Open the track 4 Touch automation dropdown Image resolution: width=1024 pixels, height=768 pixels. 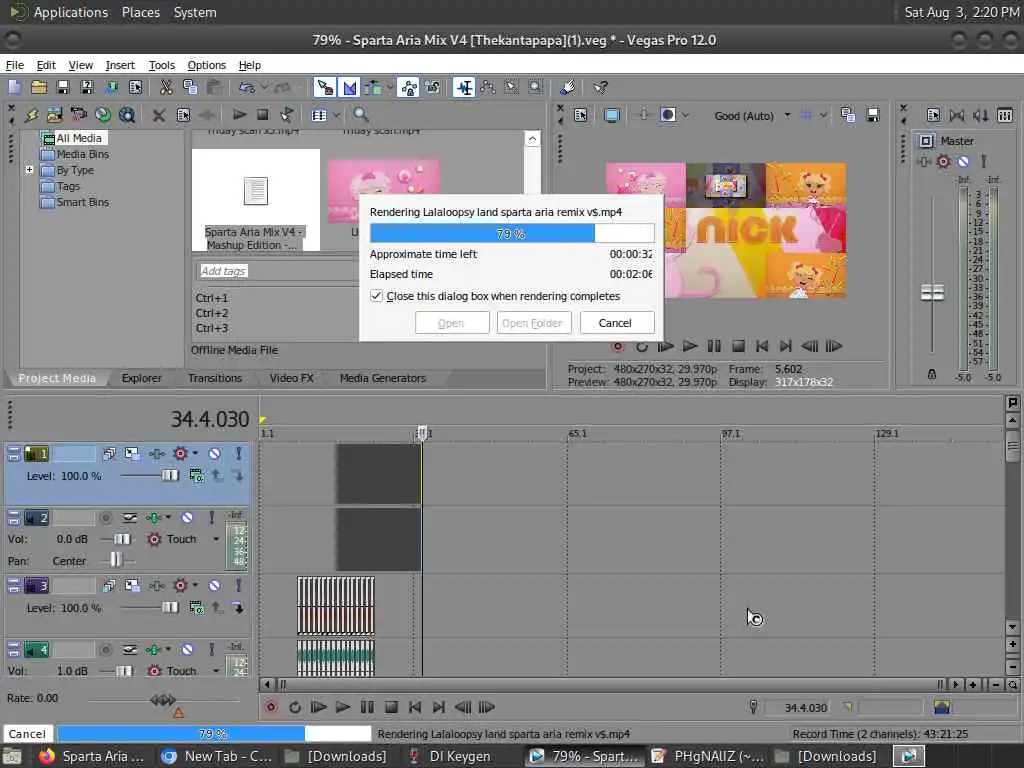point(216,671)
